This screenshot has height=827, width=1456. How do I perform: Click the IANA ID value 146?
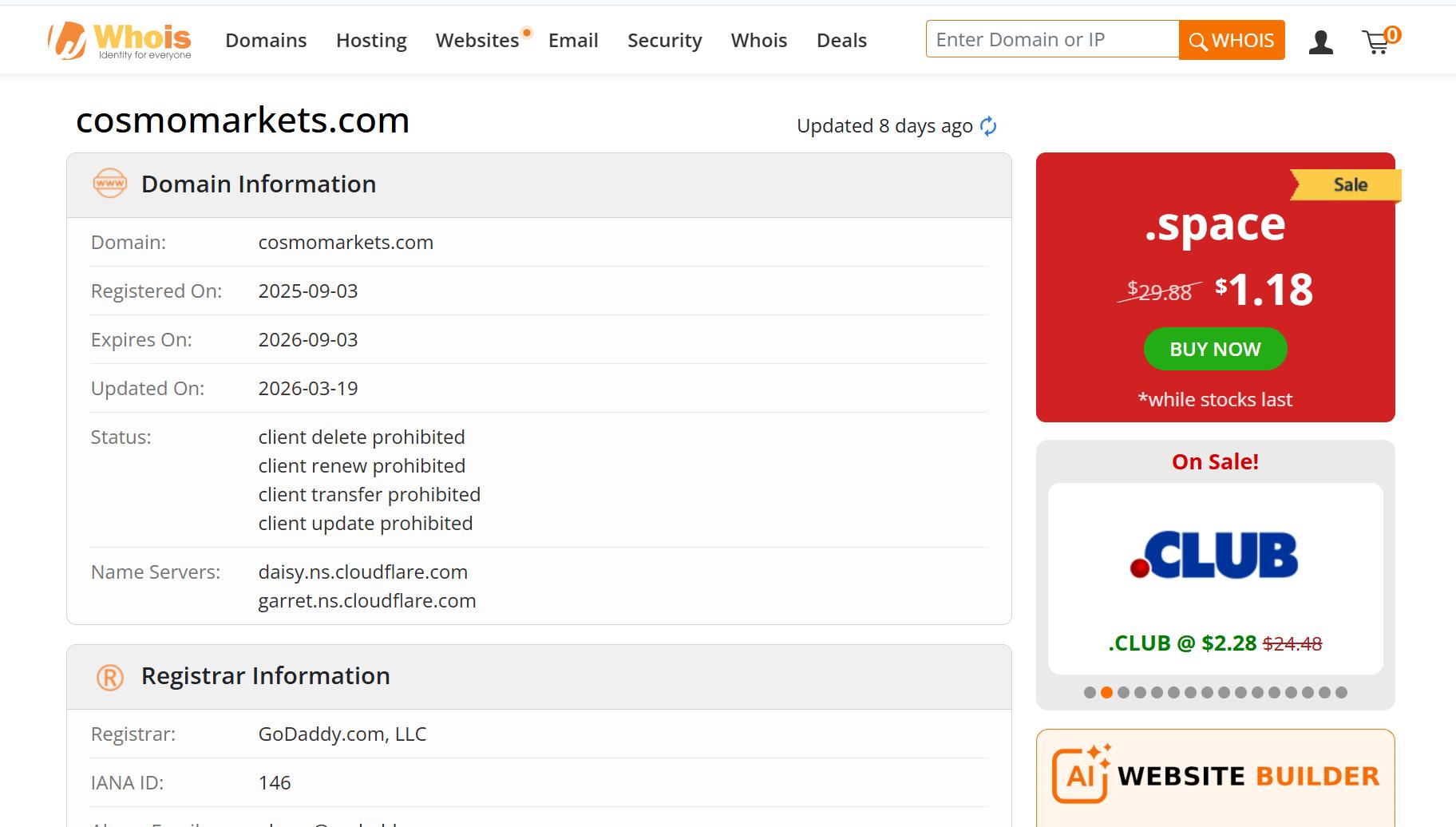coord(275,782)
